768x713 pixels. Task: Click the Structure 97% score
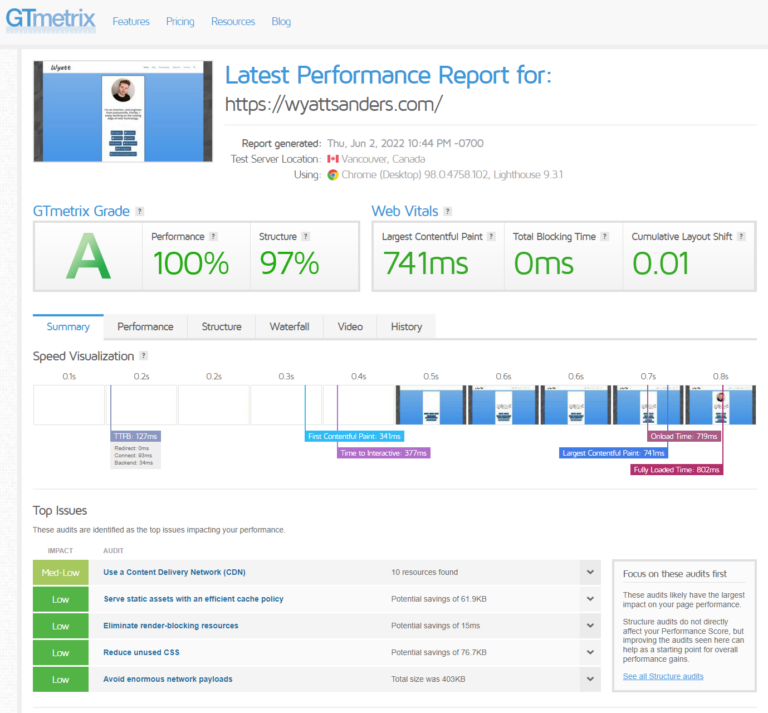click(289, 263)
